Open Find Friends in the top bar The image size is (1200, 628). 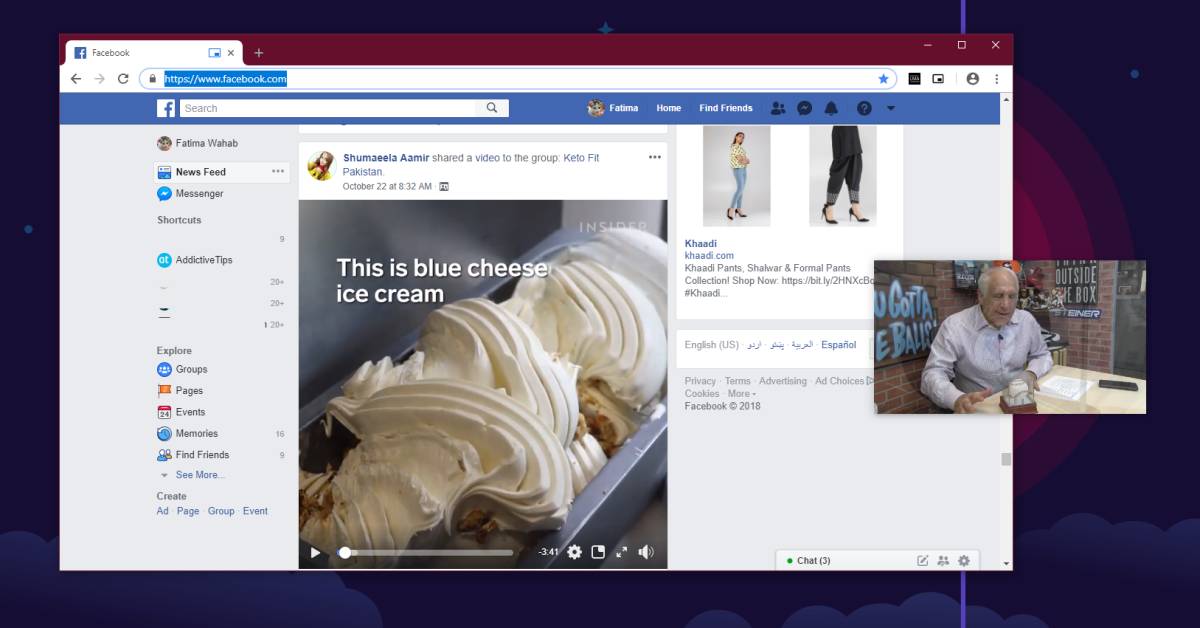tap(726, 108)
